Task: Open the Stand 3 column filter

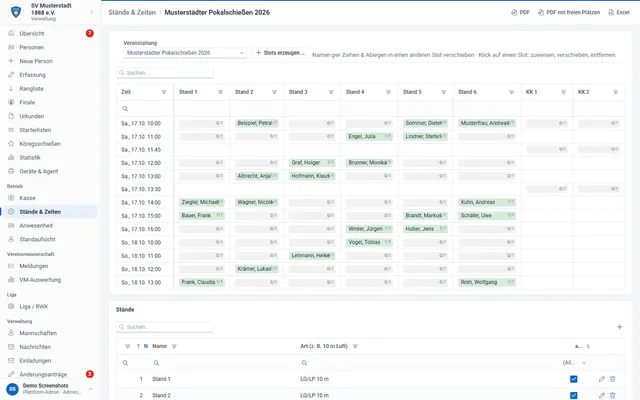Action: (331, 92)
